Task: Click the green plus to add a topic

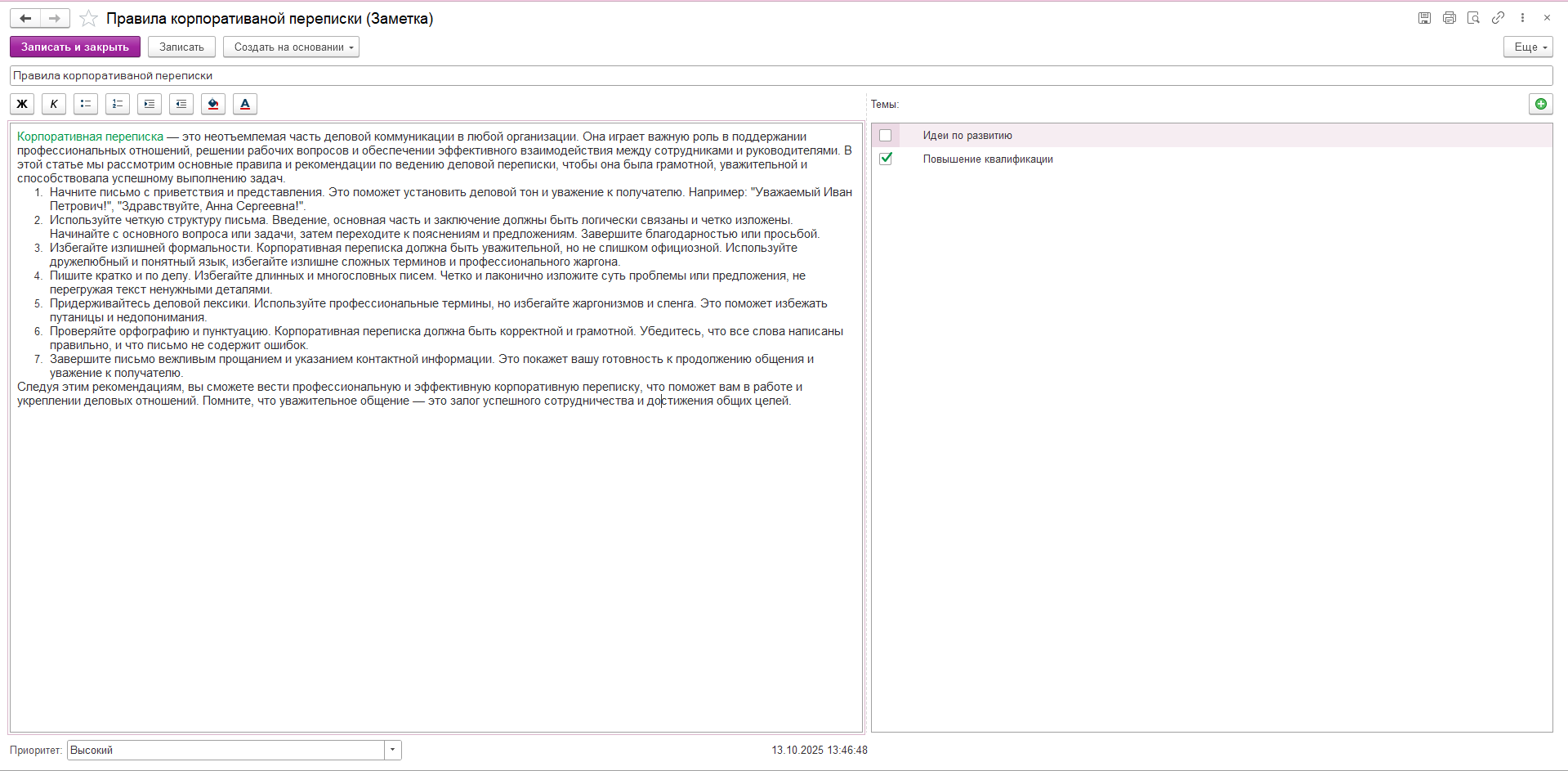Action: [x=1540, y=104]
